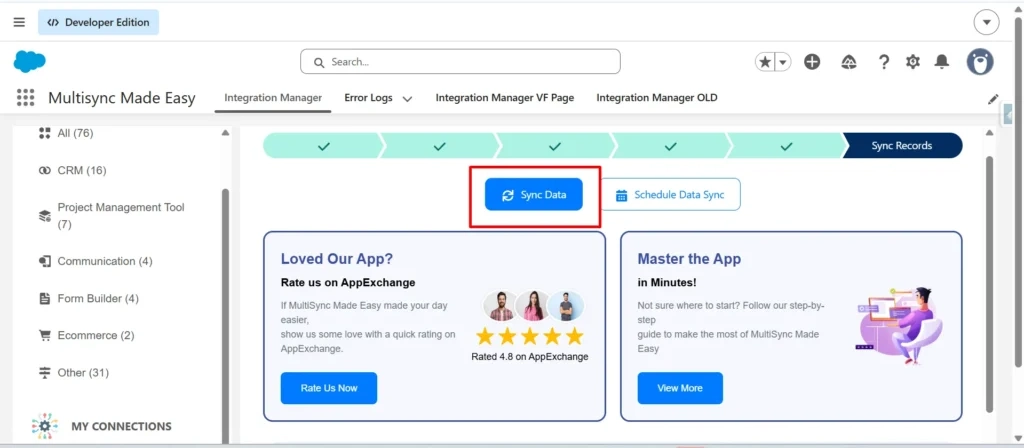1024x448 pixels.
Task: Open the App Launcher dots grid
Action: 25,98
